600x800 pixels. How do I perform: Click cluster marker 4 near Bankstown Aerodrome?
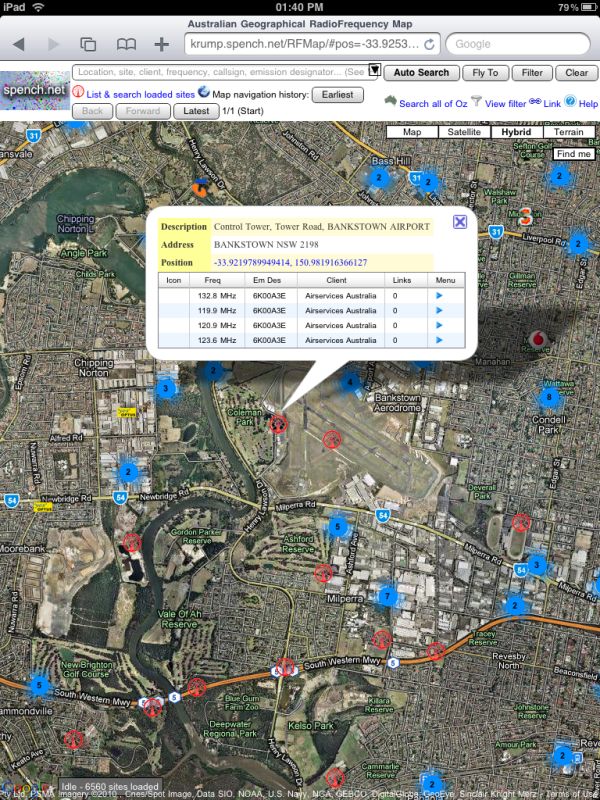[x=350, y=381]
